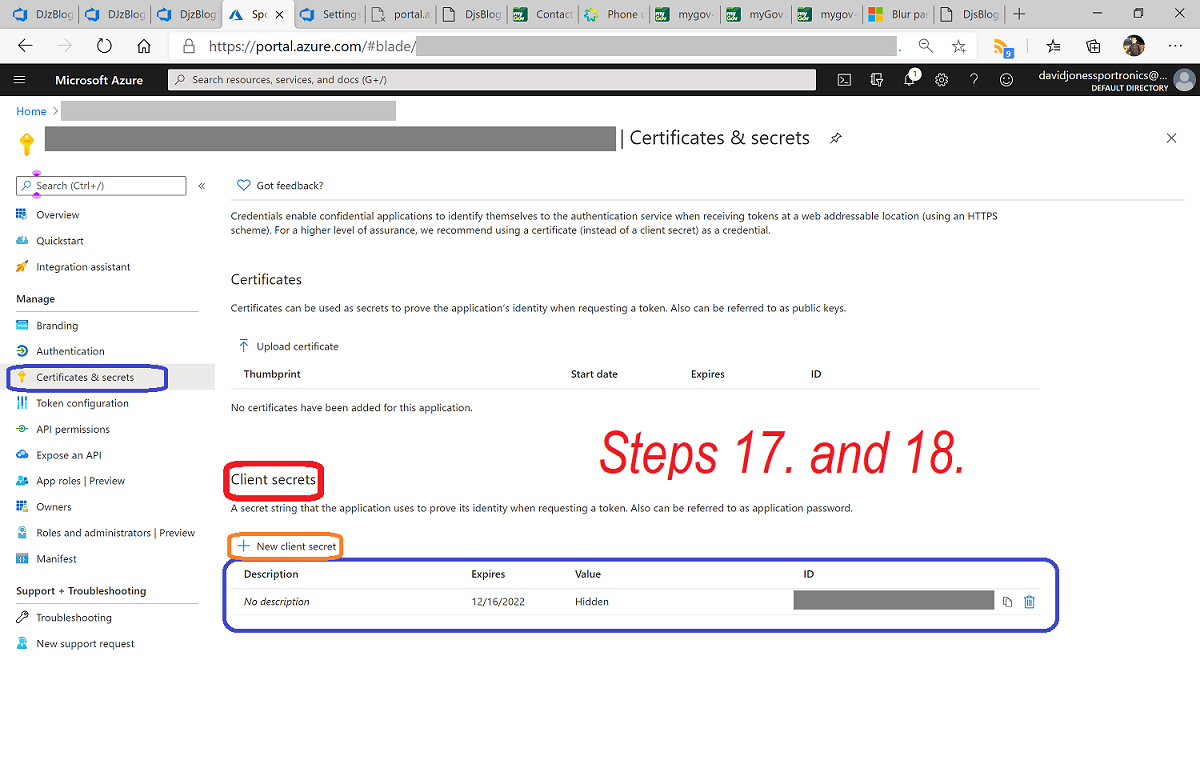This screenshot has height=764, width=1200.
Task: Click Got feedback? link
Action: pyautogui.click(x=280, y=185)
